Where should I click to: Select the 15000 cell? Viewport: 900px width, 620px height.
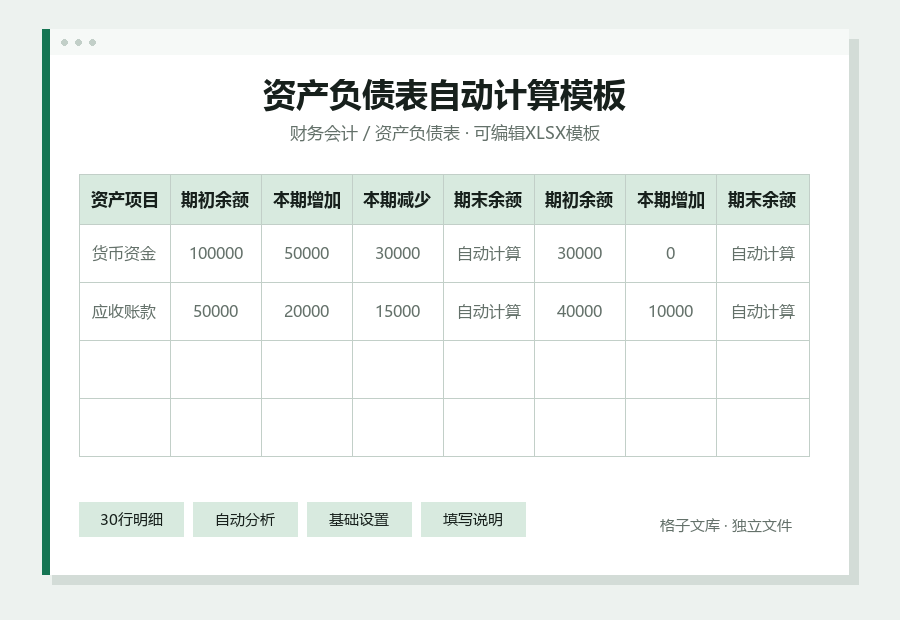click(398, 311)
